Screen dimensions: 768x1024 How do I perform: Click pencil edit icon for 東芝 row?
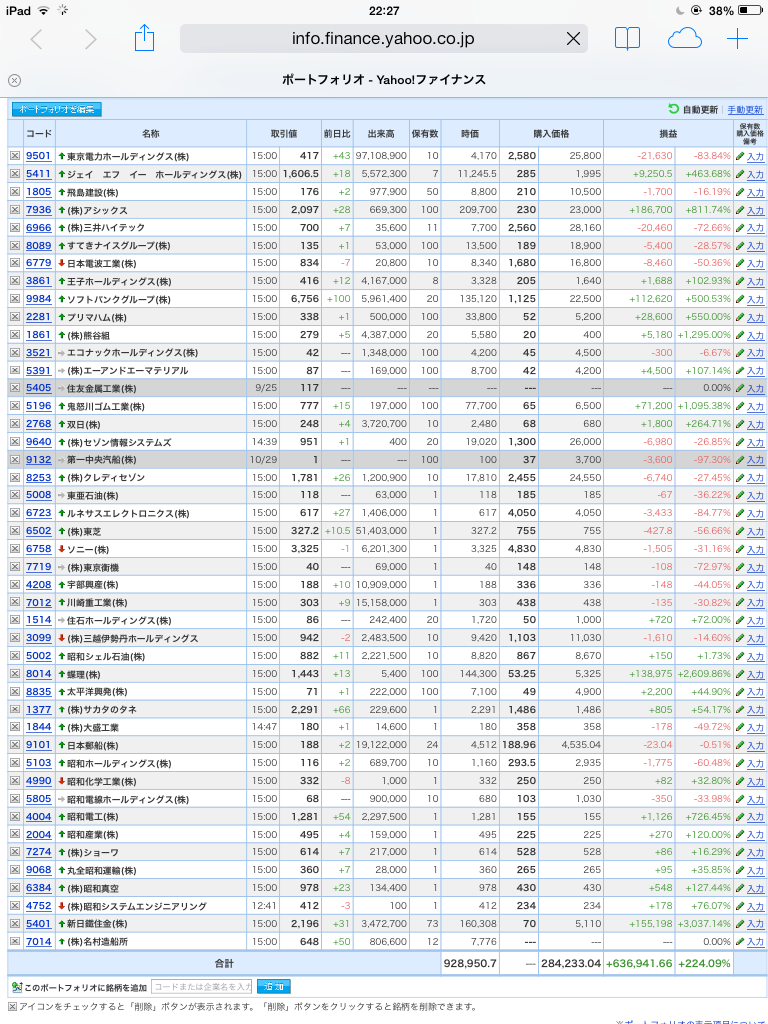tap(740, 531)
